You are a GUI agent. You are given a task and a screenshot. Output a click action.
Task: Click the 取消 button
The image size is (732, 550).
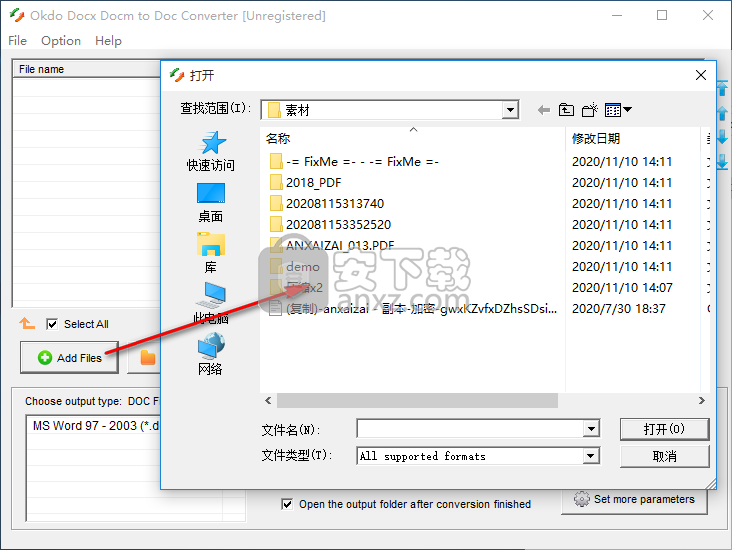point(664,456)
